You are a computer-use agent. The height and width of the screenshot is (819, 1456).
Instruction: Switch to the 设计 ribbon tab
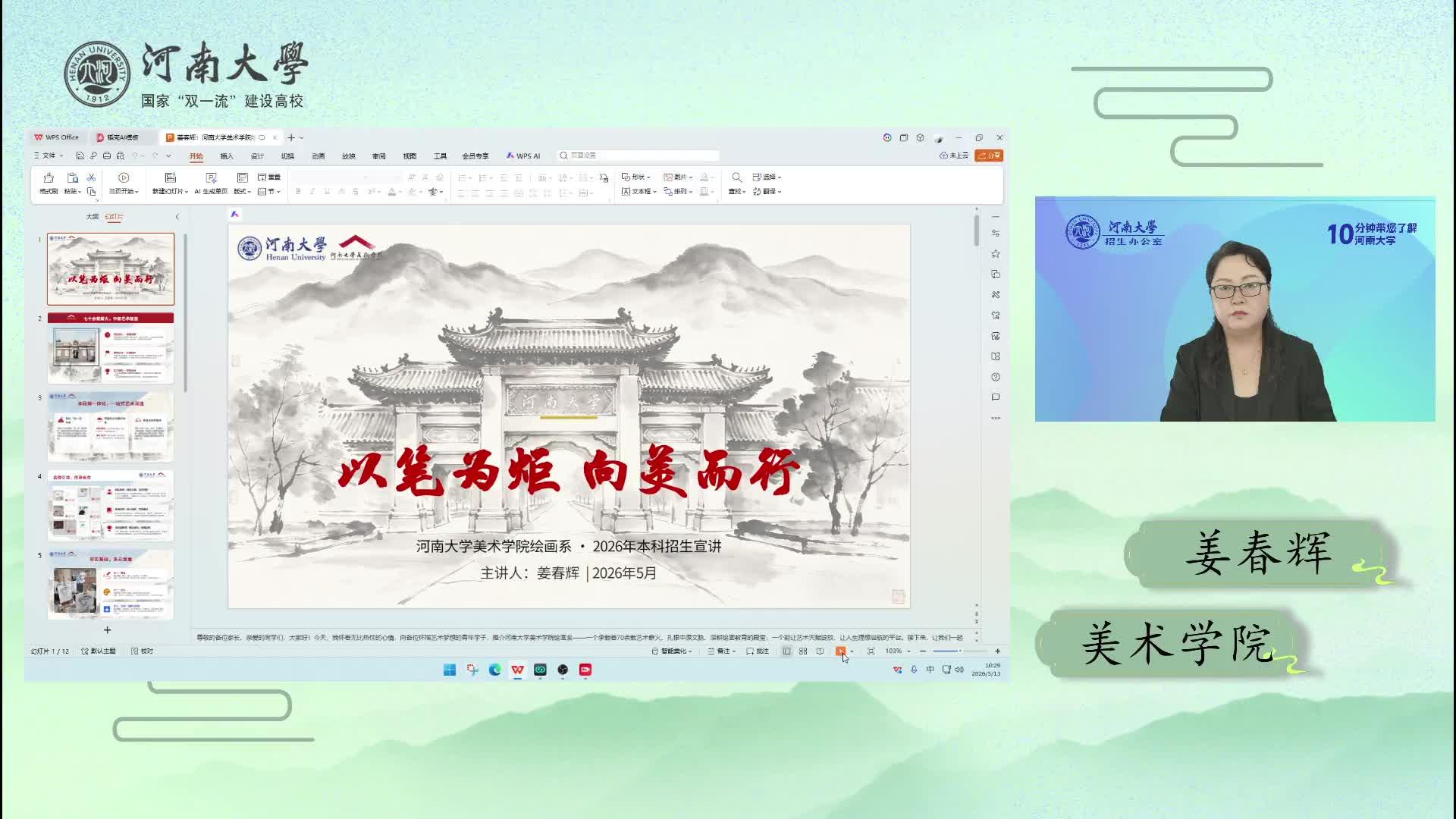pos(257,156)
